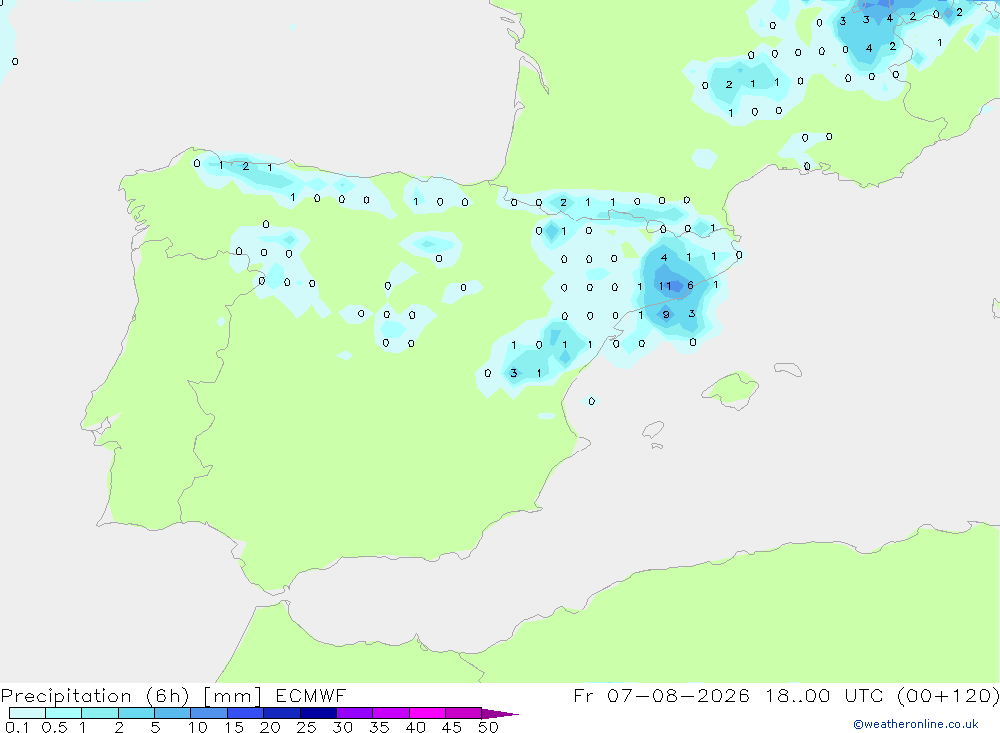Click the Menorca island outline

788,369
